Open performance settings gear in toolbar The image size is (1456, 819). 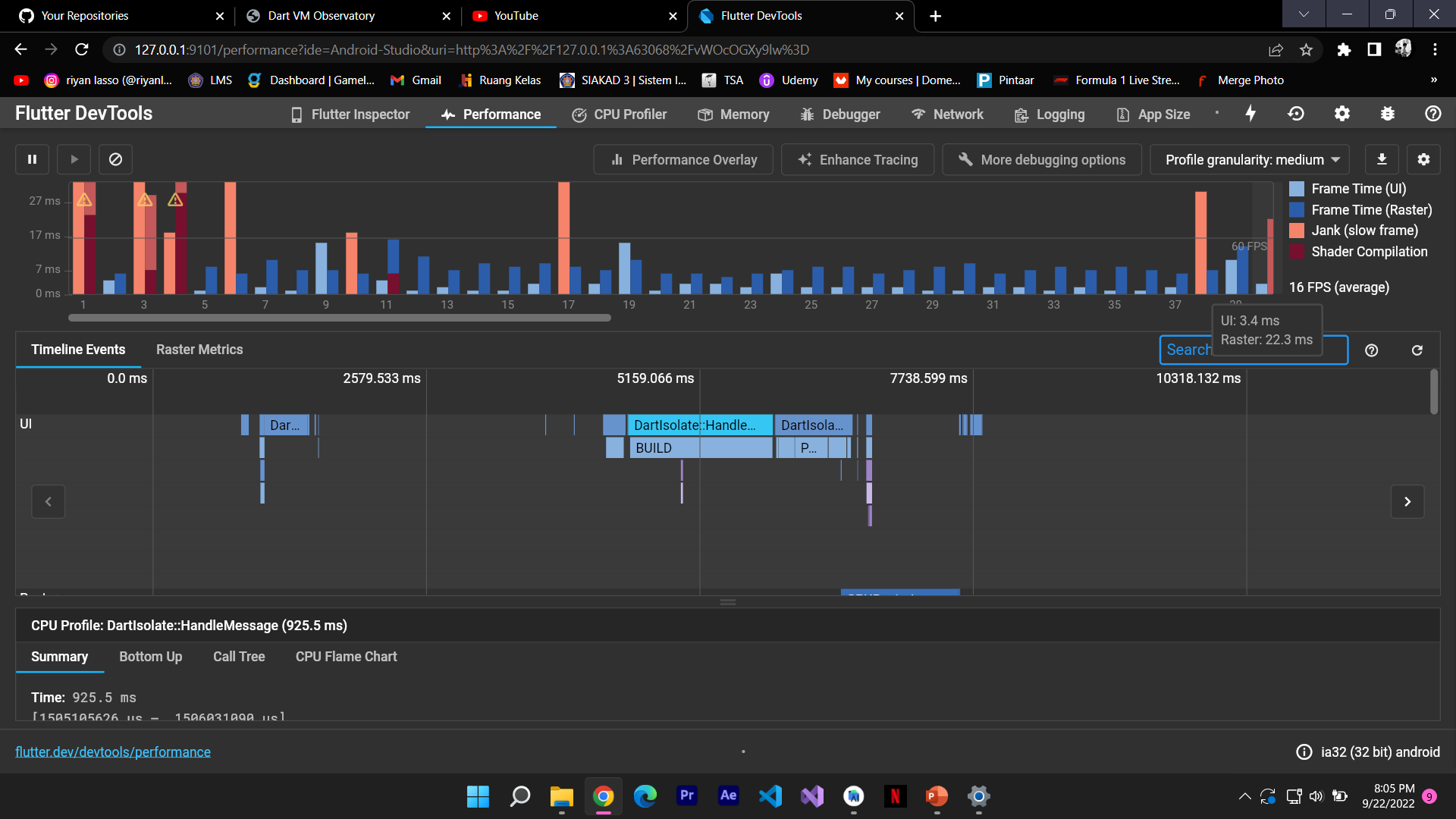point(1423,159)
